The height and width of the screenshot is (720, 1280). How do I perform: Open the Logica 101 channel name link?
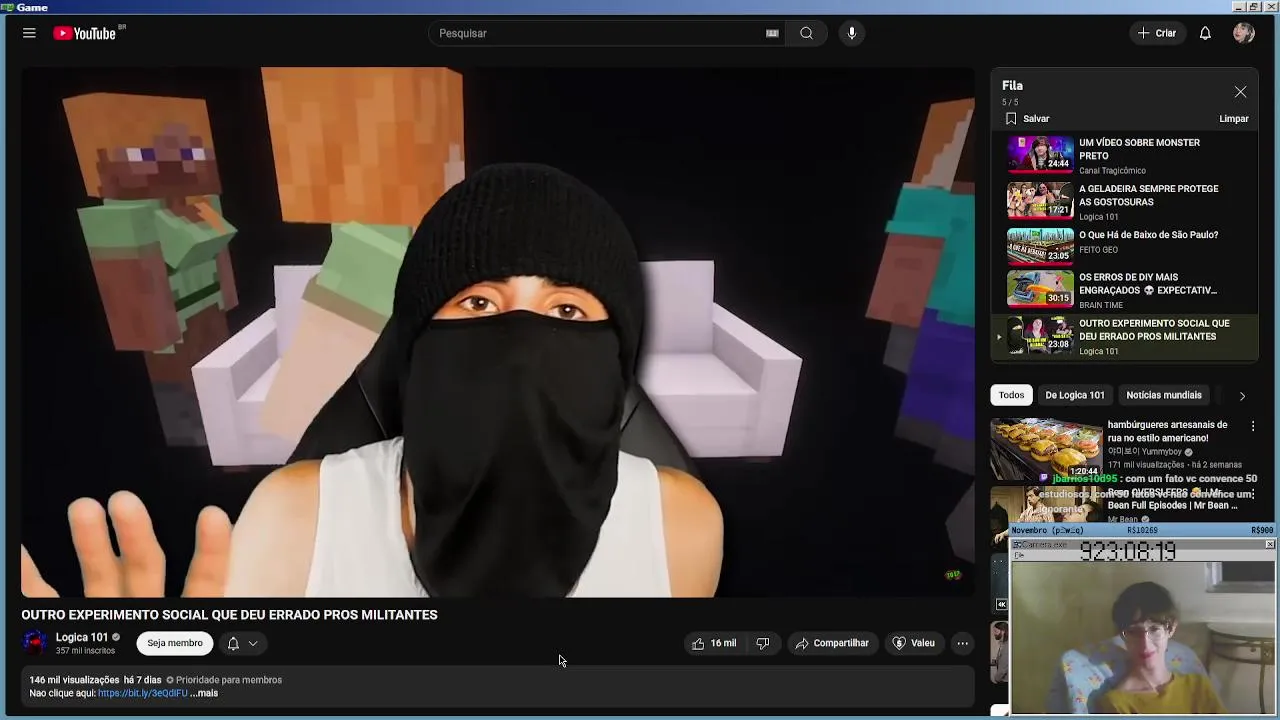[x=82, y=637]
